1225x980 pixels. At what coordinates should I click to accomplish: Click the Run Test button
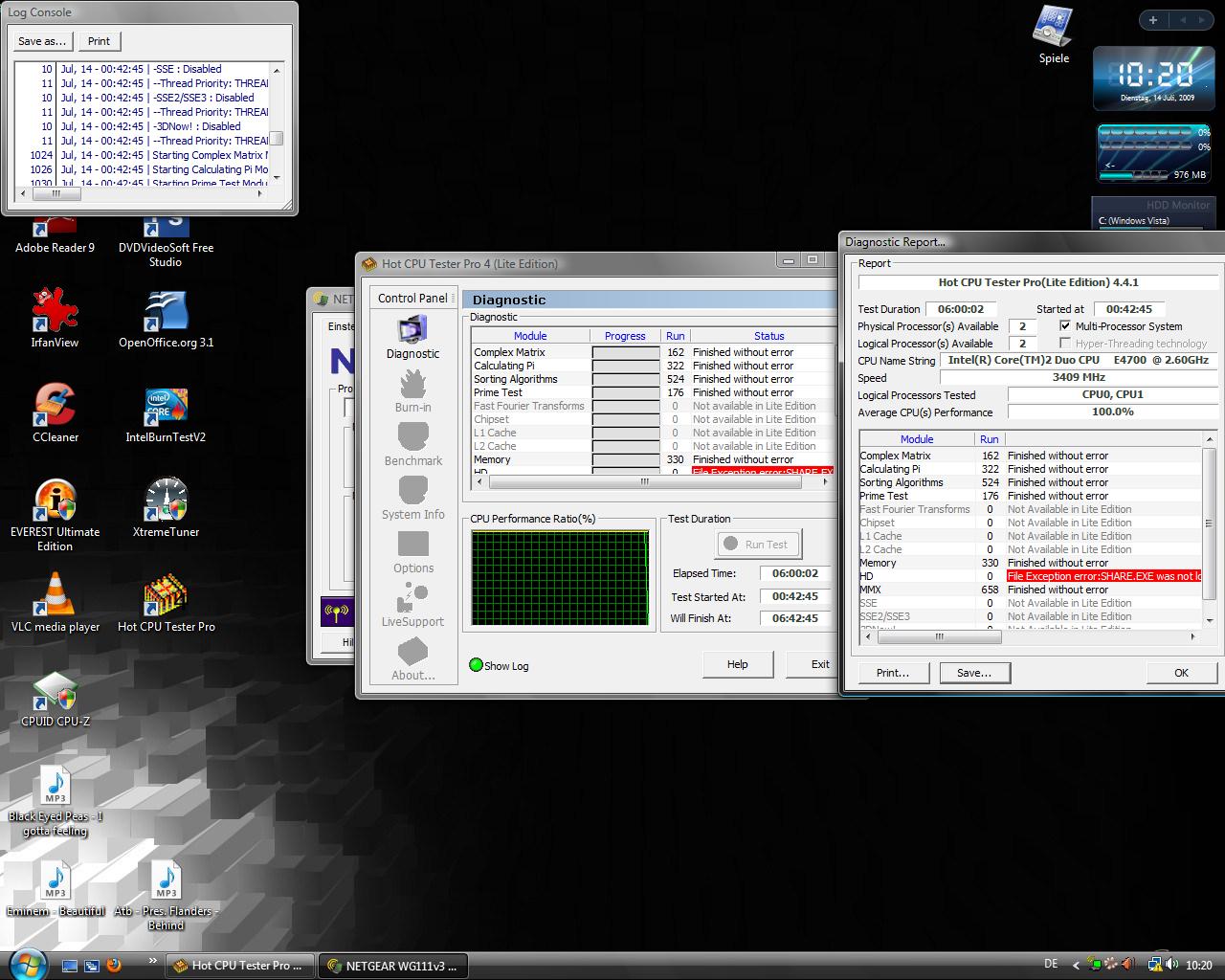[757, 544]
